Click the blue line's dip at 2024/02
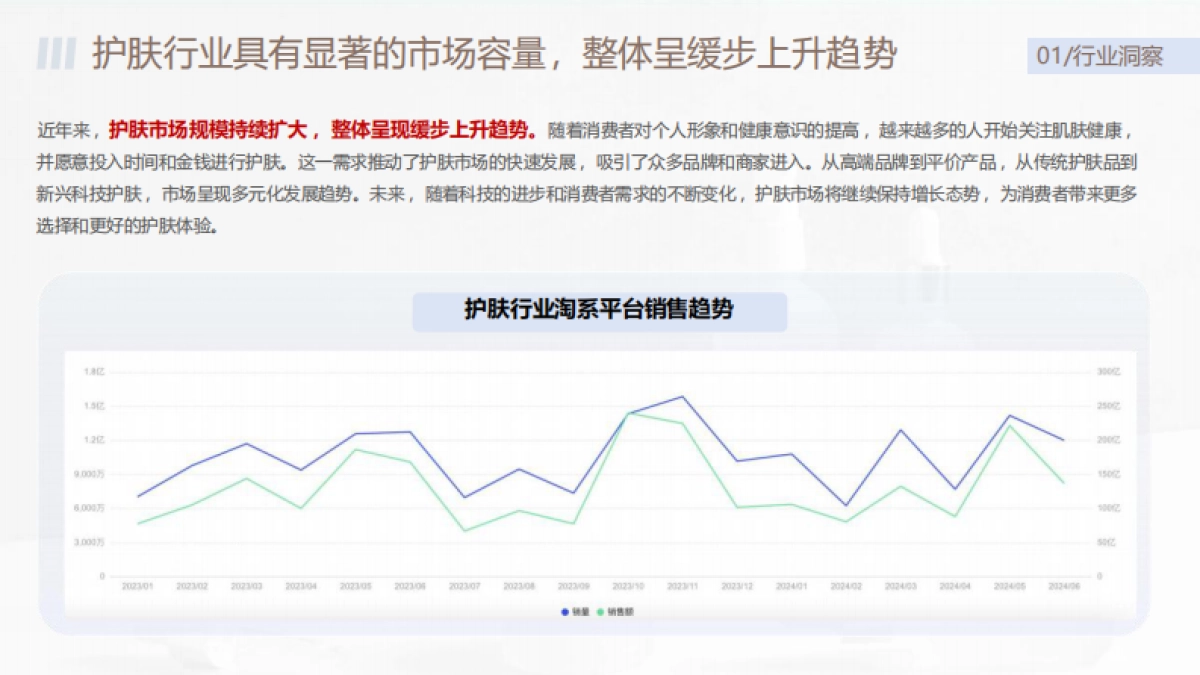Image resolution: width=1200 pixels, height=675 pixels. (x=845, y=504)
